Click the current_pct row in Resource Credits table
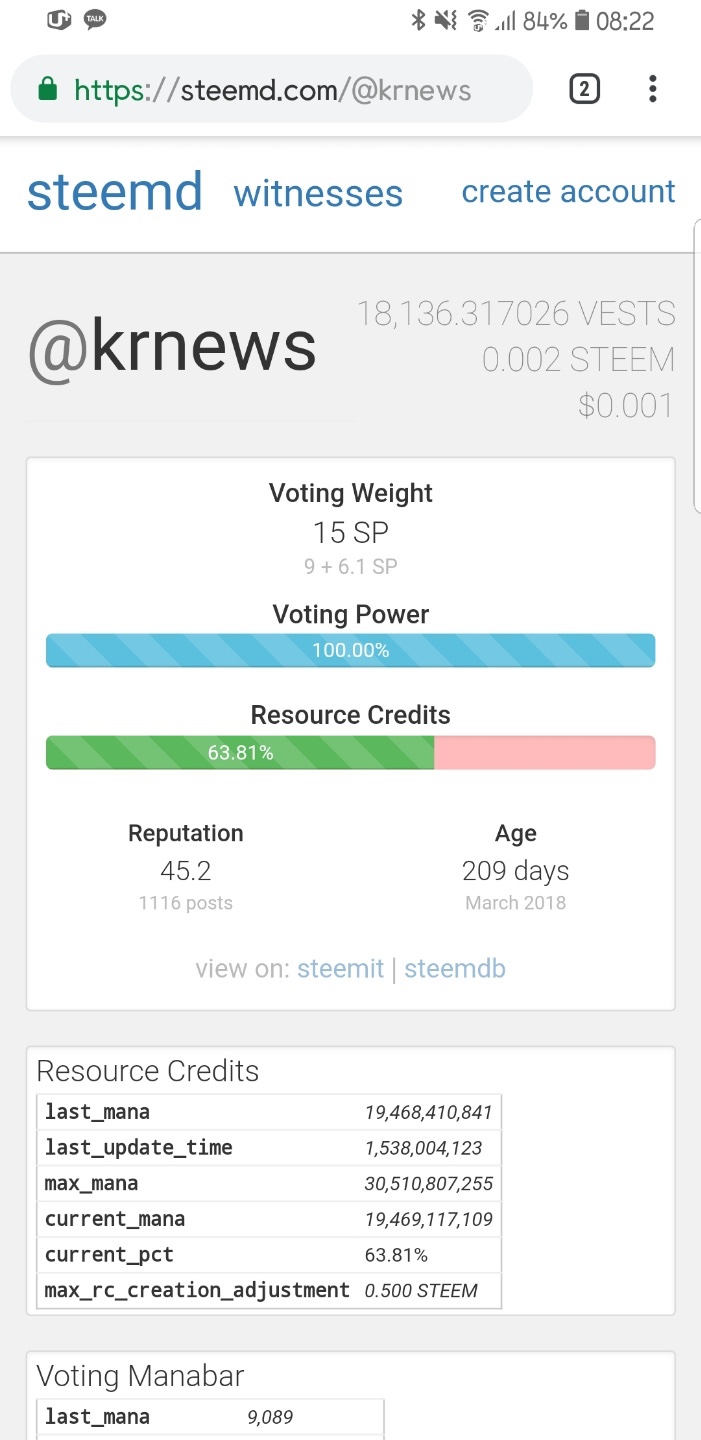Screen dimensions: 701x1440 pyautogui.click(x=270, y=1255)
